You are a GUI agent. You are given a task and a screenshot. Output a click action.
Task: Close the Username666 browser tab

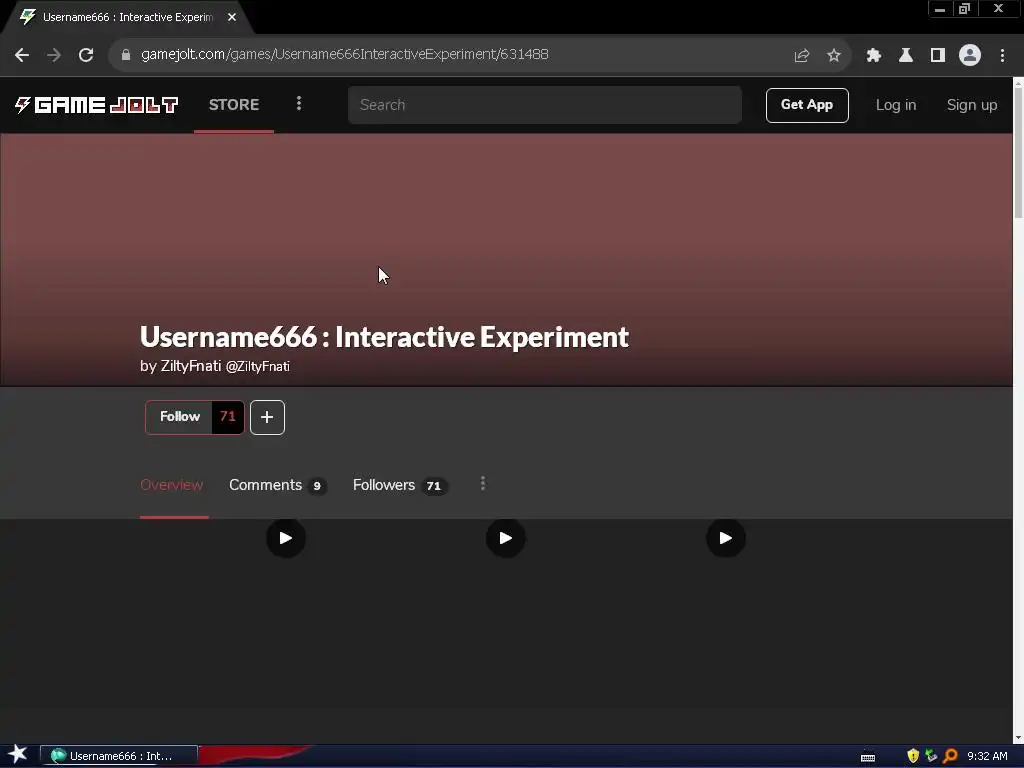click(232, 17)
